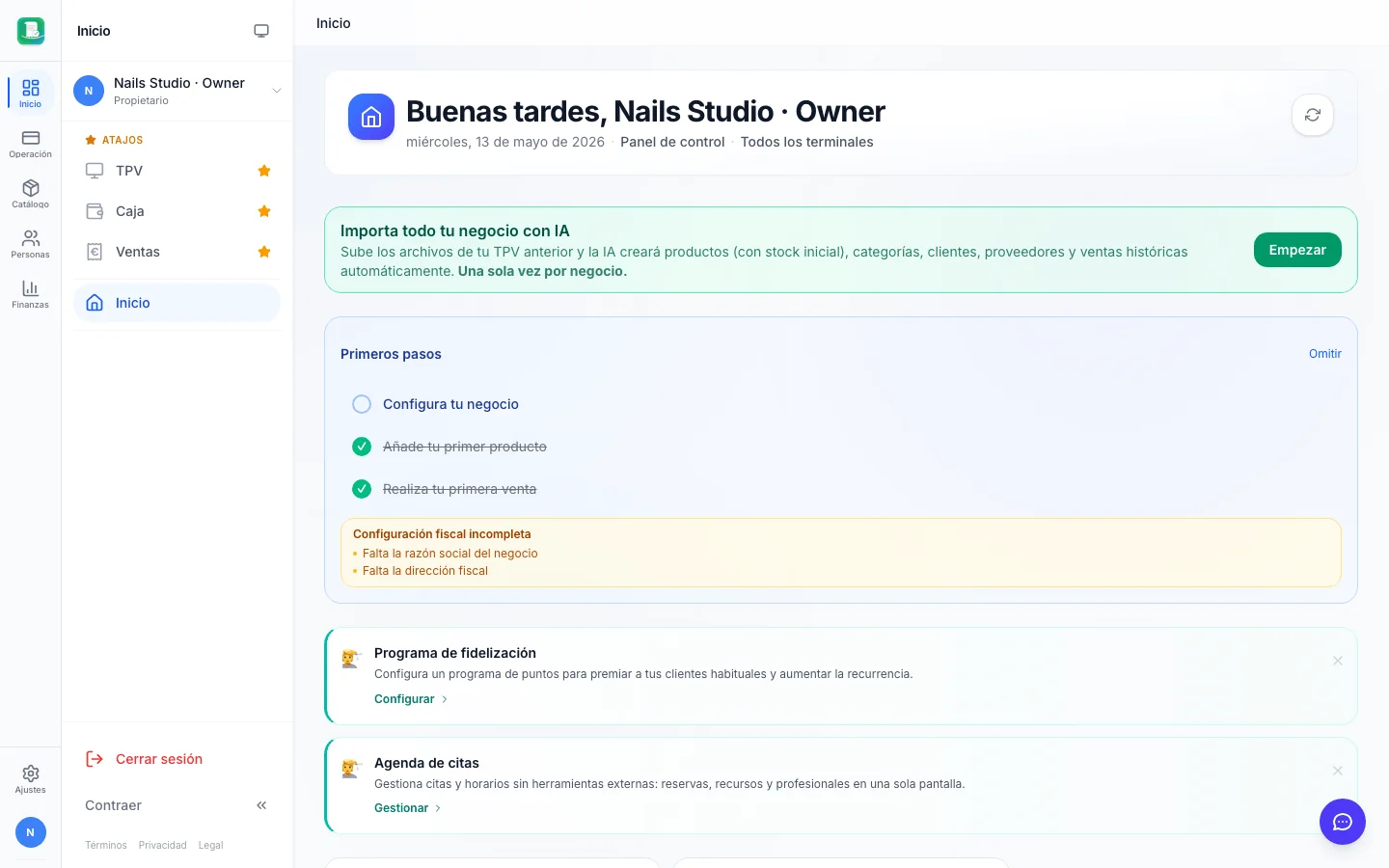Click the Agenda de citas emoji icon
This screenshot has width=1389, height=868.
[351, 769]
